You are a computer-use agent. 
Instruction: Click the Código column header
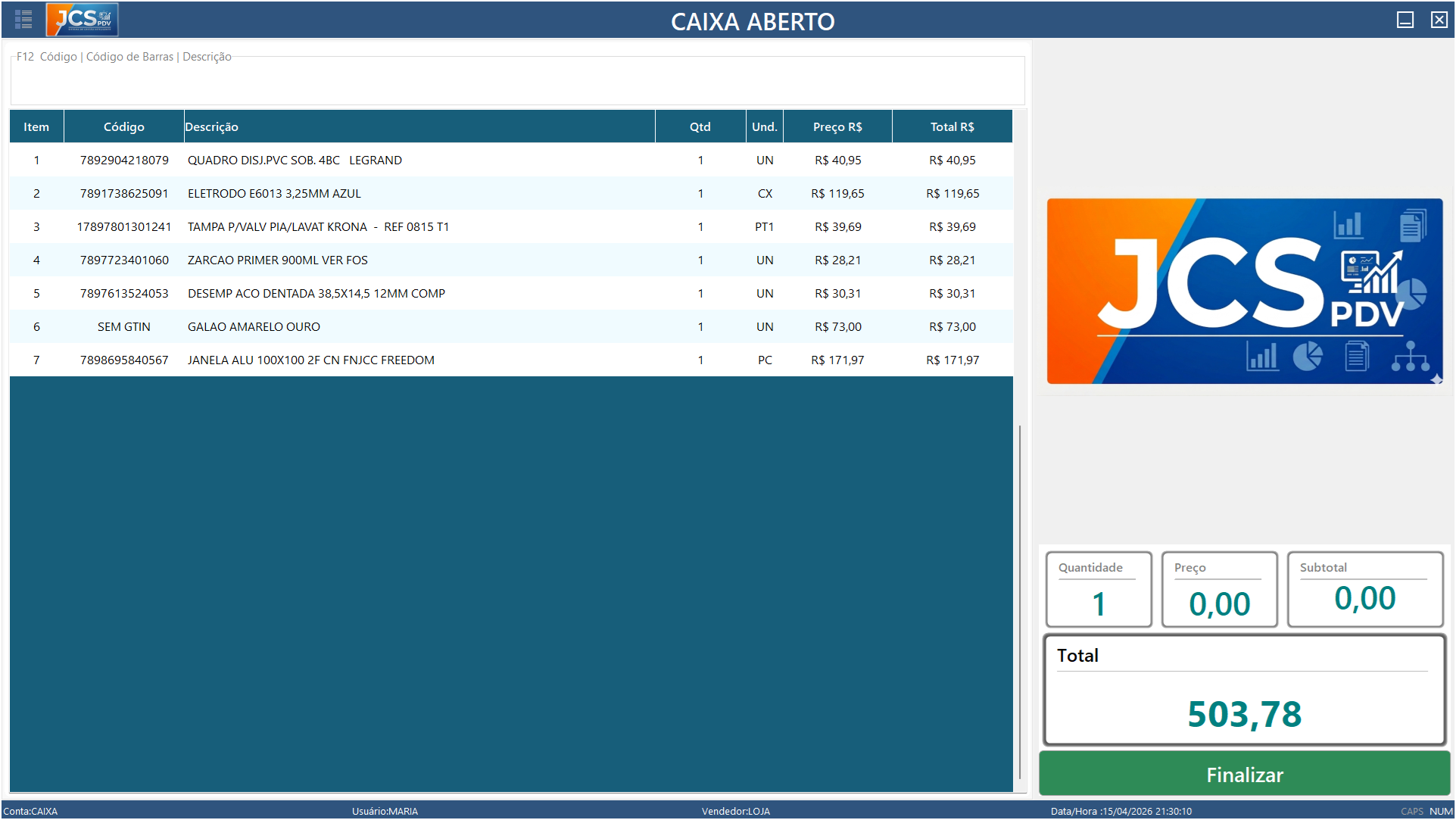point(124,127)
